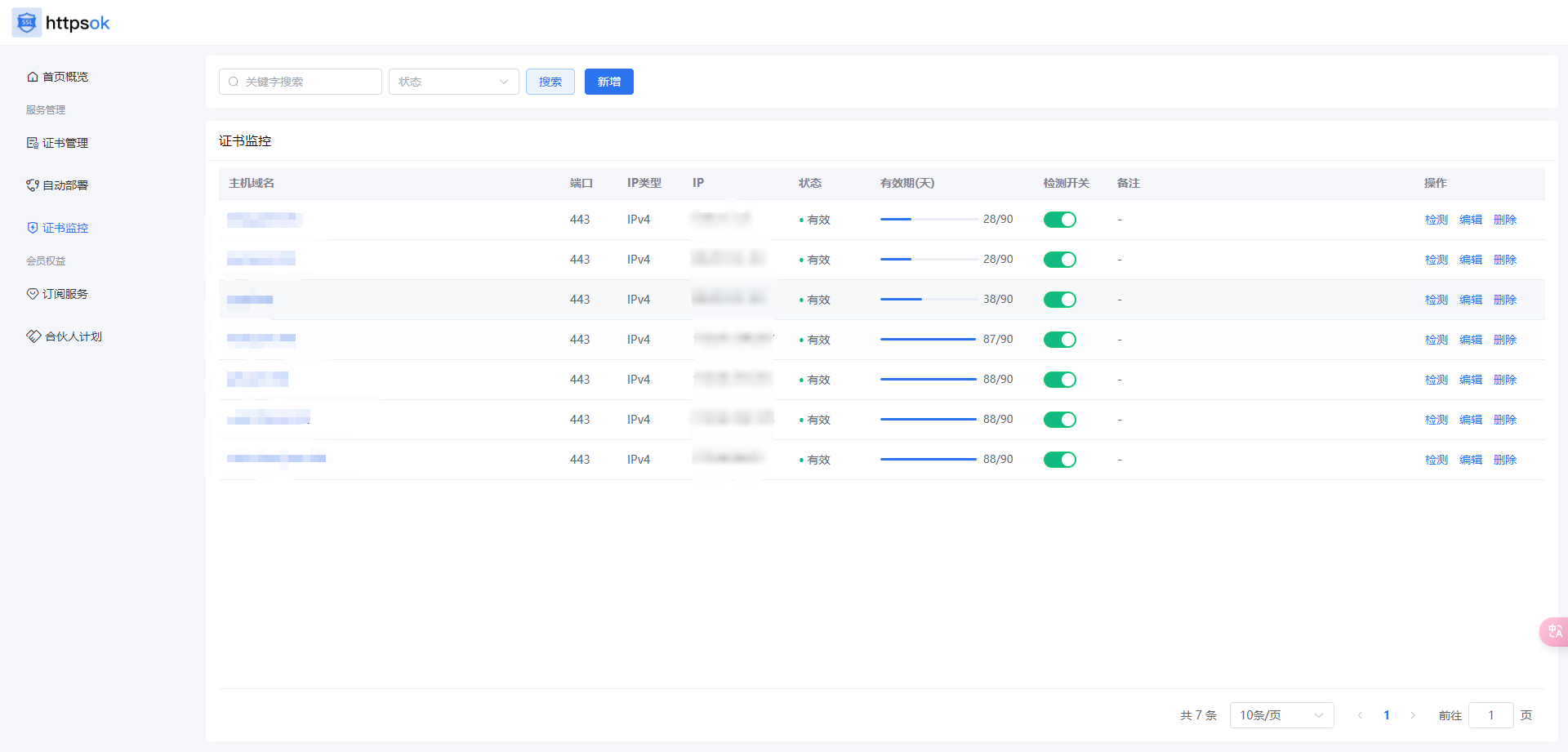Open 合伙人计划 in the sidebar

pyautogui.click(x=73, y=336)
